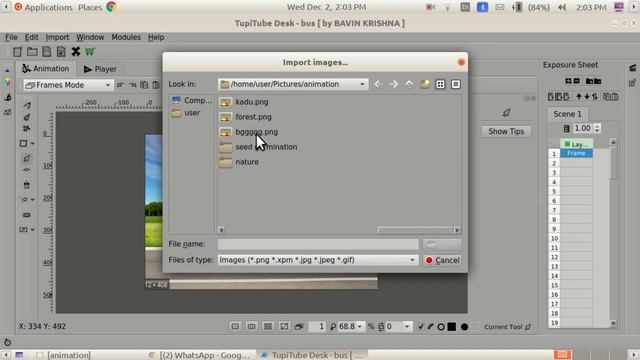Viewport: 640px width, 360px height.
Task: Open the File menu
Action: coord(11,37)
